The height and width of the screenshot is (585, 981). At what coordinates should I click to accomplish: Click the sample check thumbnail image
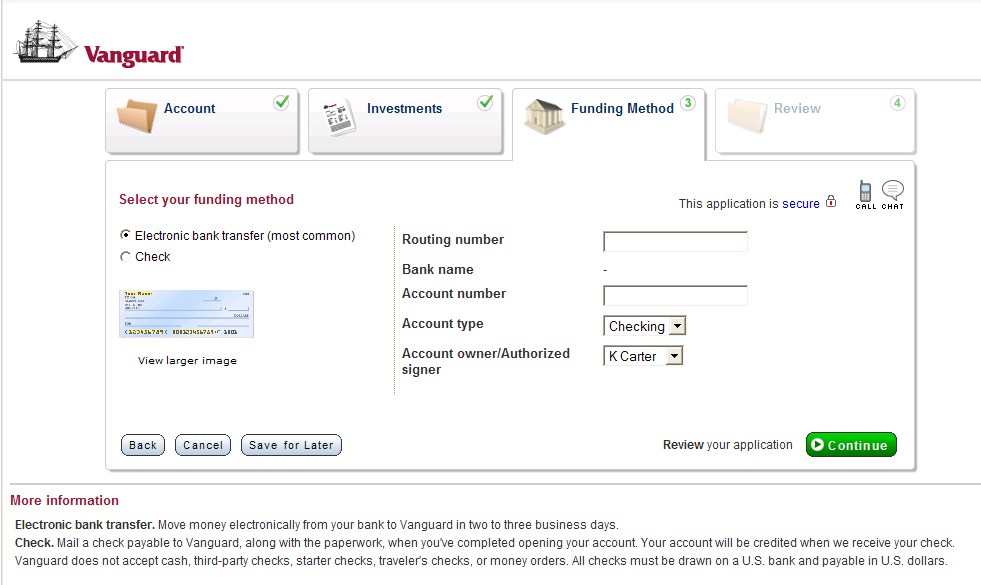pos(186,314)
